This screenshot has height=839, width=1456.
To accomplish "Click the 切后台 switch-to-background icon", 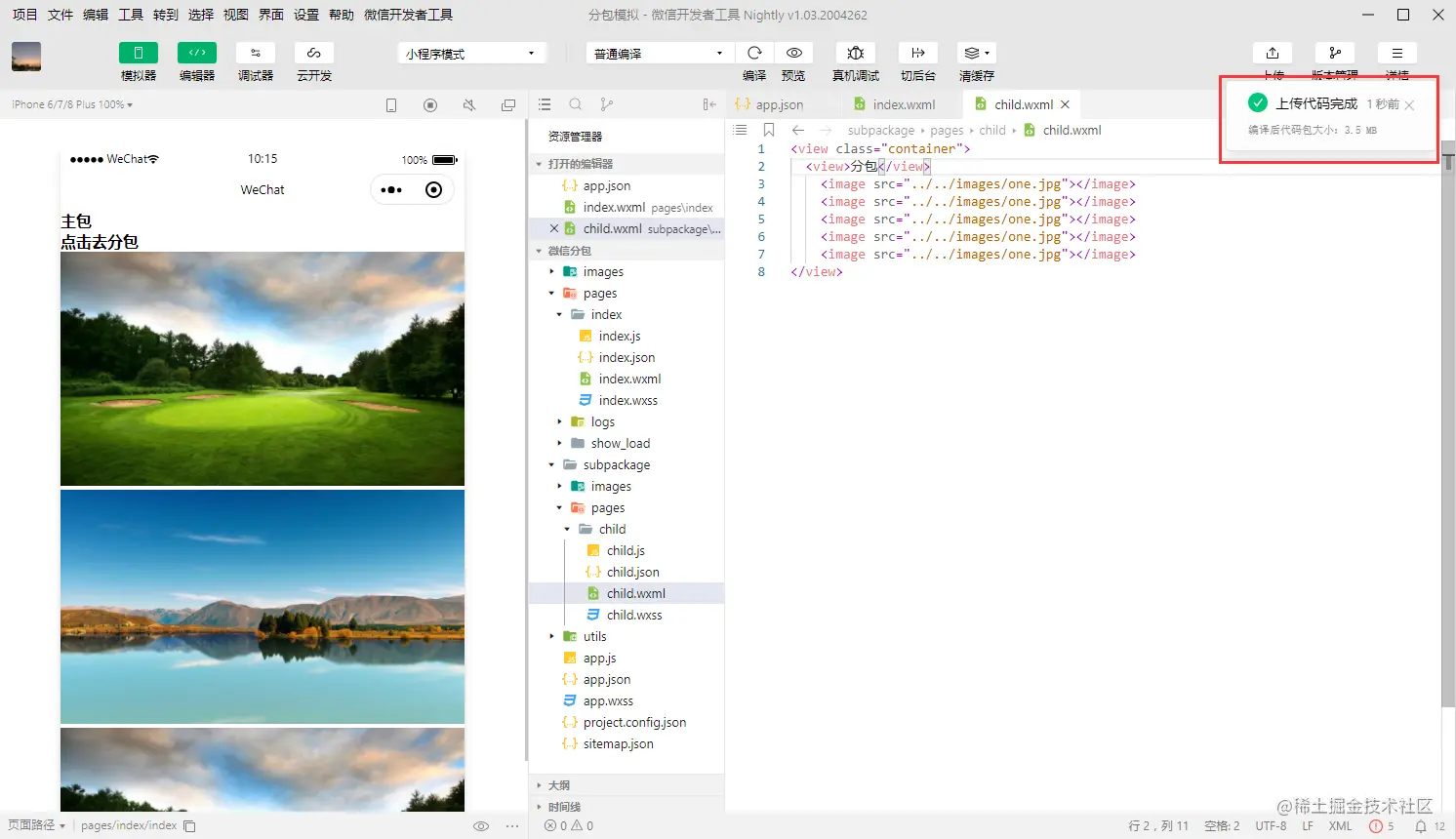I will click(918, 53).
